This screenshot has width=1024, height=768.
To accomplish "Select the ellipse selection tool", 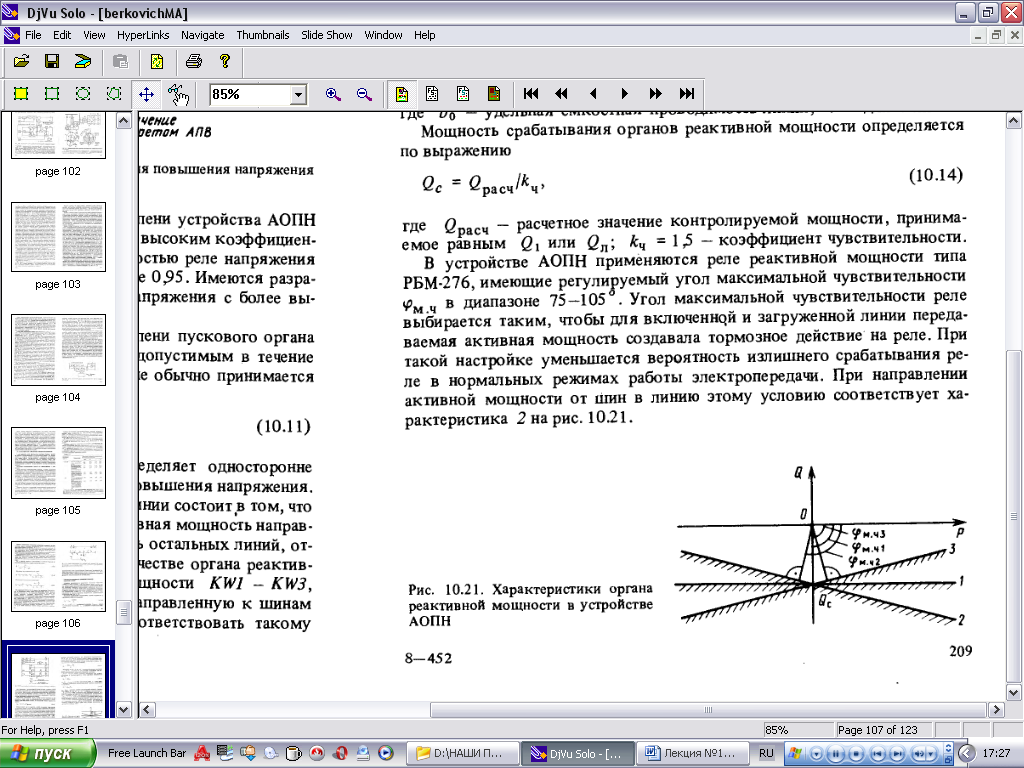I will tap(83, 94).
